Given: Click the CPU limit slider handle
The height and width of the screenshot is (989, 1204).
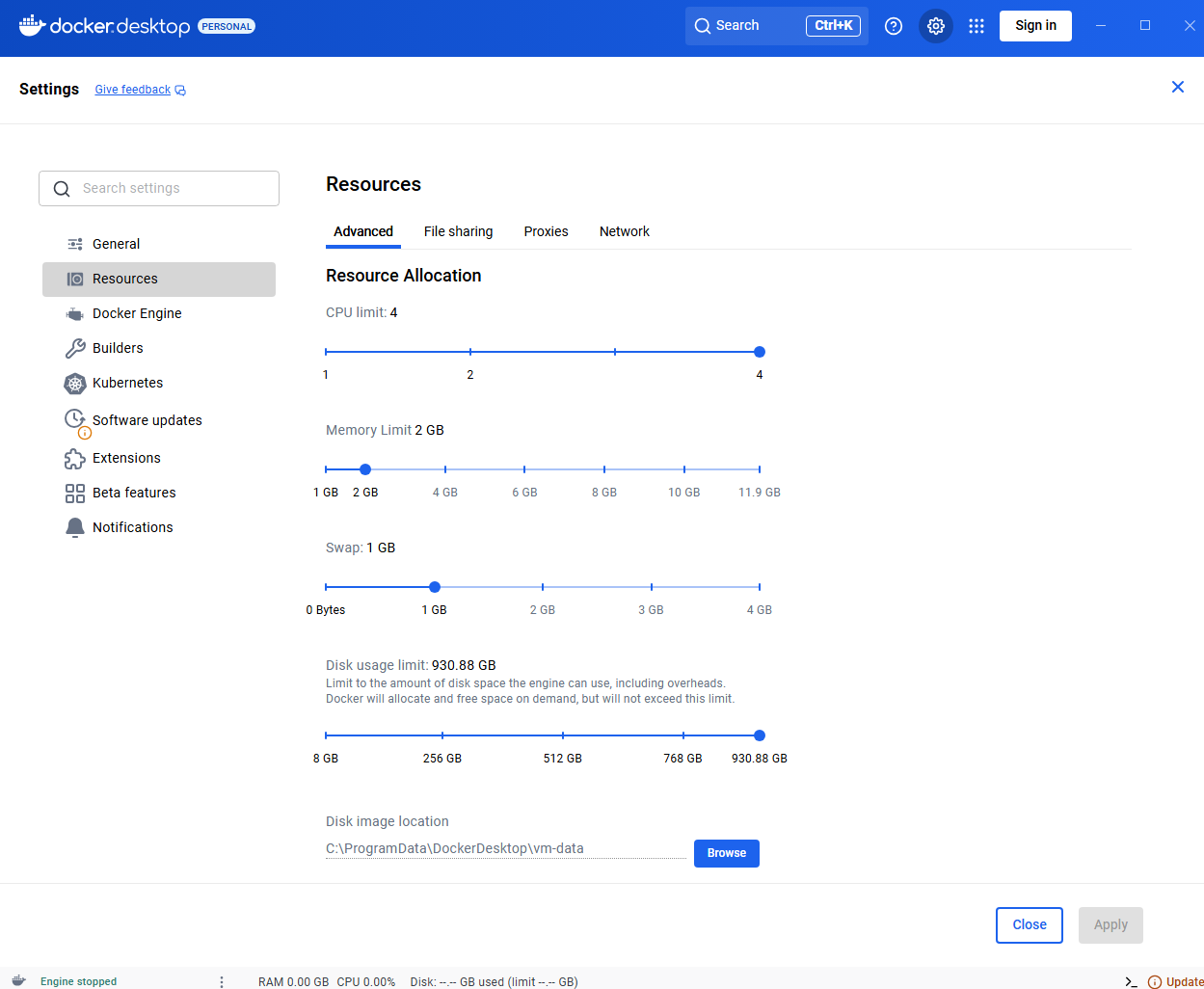Looking at the screenshot, I should coord(760,352).
